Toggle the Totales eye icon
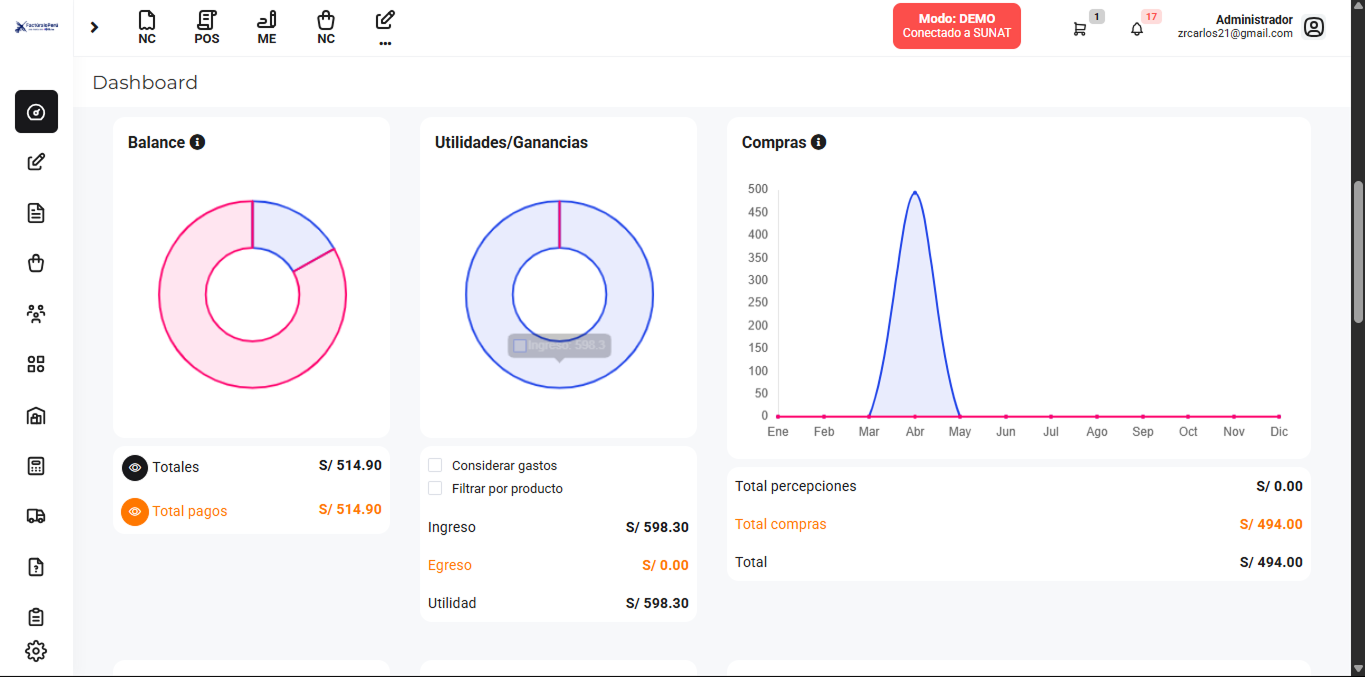Screen dimensions: 1365x677 135,467
